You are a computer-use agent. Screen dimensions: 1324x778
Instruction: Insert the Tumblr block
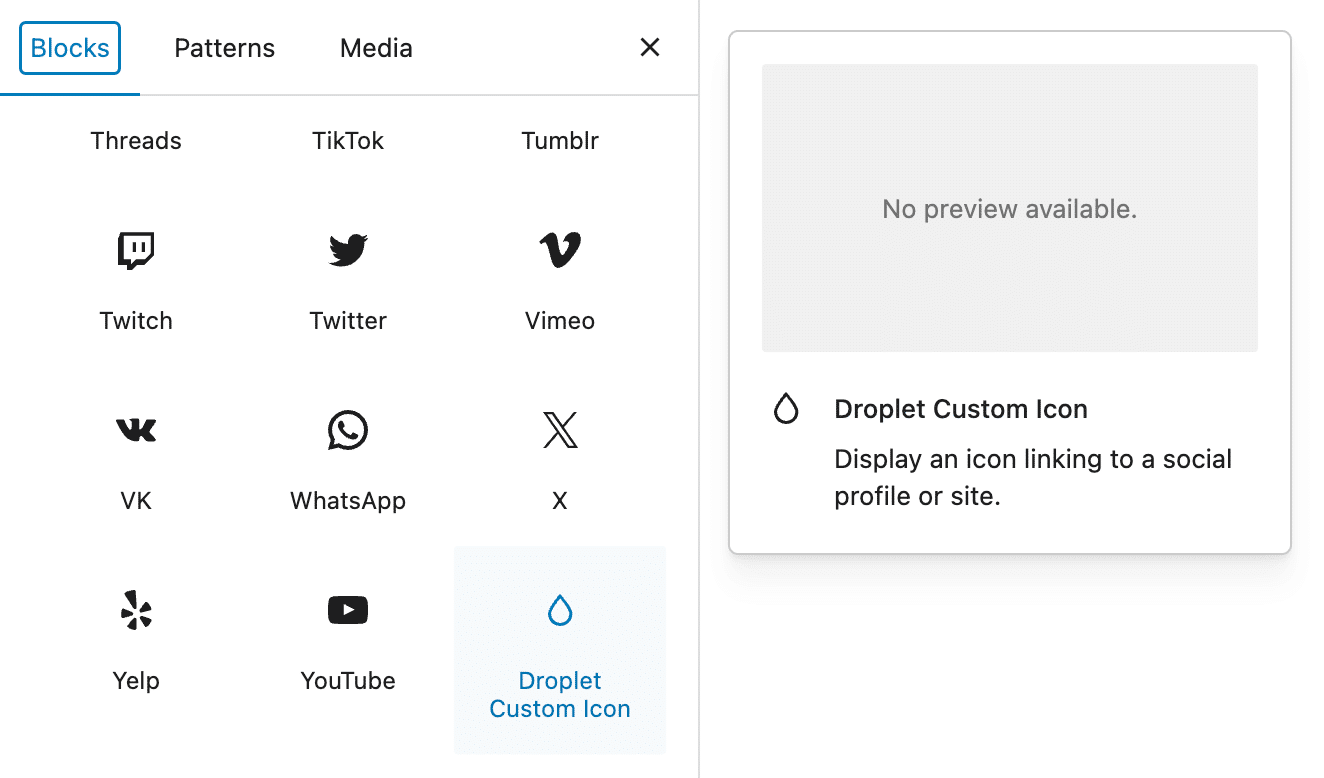click(560, 141)
